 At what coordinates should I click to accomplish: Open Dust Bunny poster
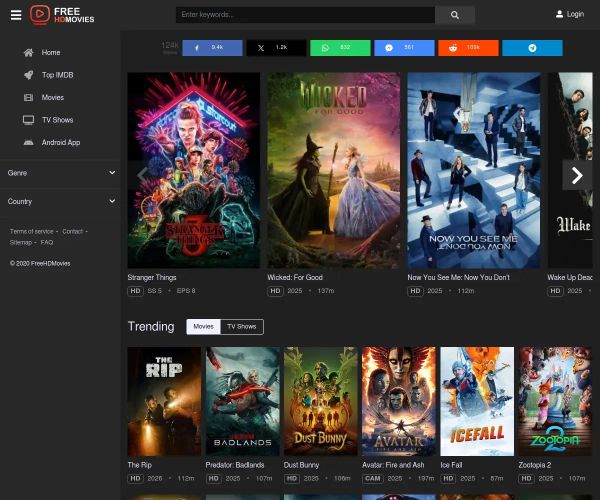(321, 401)
